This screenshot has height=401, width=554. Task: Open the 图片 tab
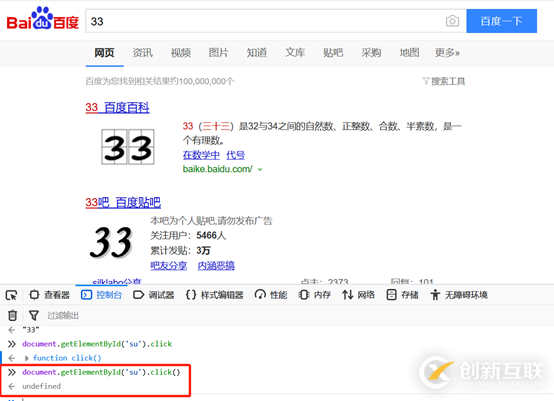pyautogui.click(x=219, y=53)
